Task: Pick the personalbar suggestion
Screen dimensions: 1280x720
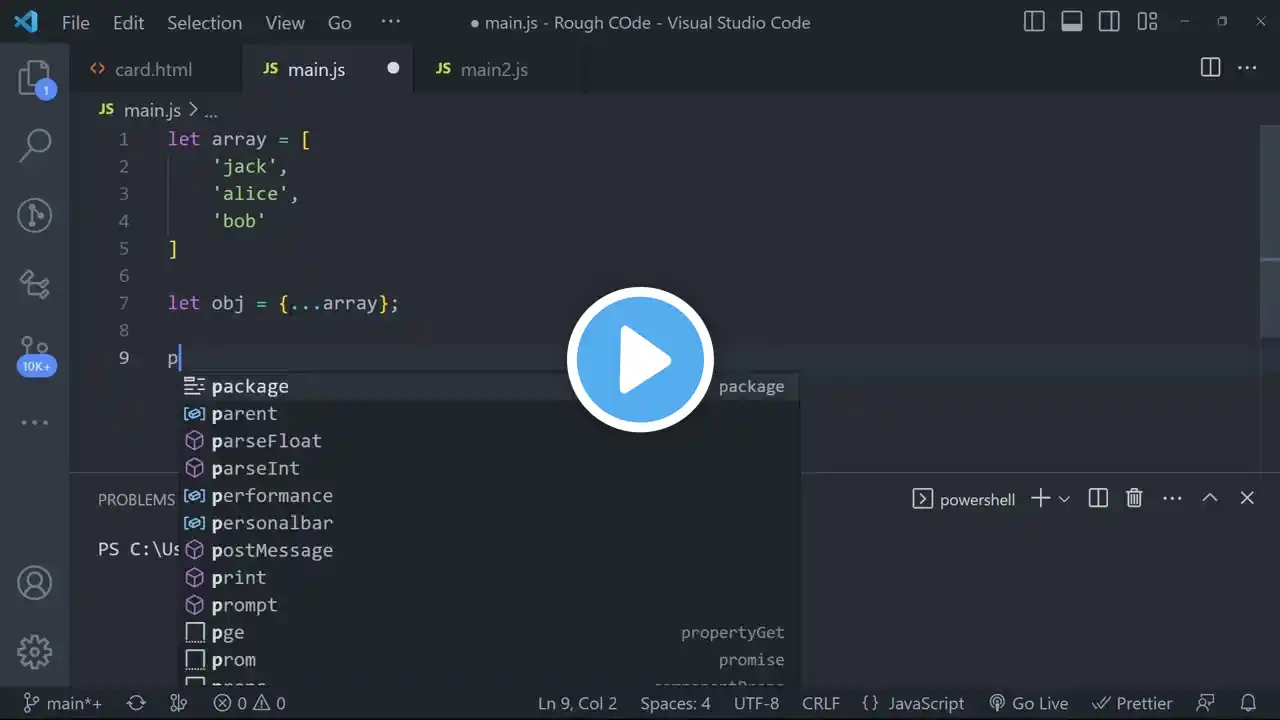Action: coord(489,523)
